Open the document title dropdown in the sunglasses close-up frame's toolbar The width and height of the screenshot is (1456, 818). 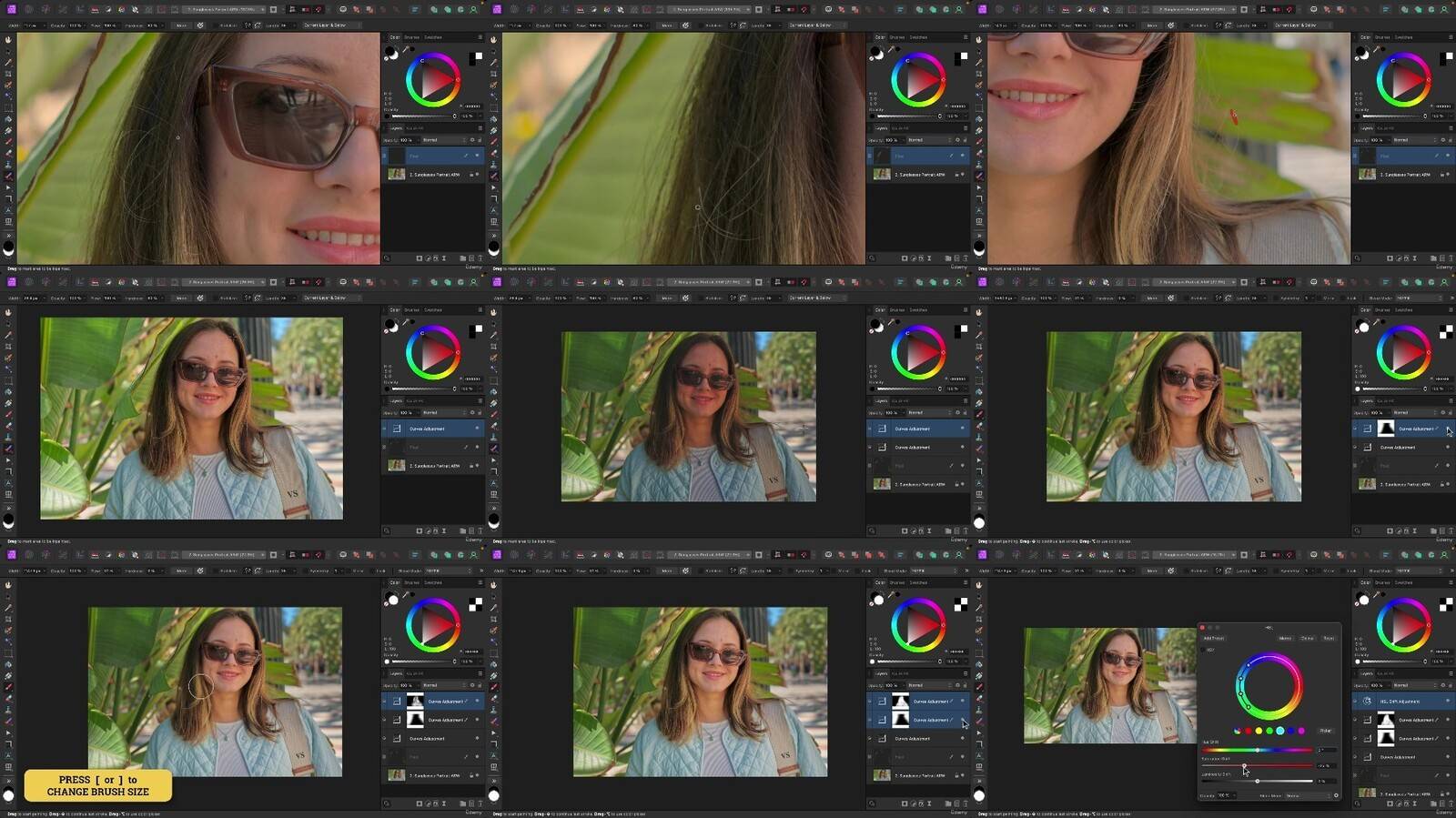(x=225, y=9)
